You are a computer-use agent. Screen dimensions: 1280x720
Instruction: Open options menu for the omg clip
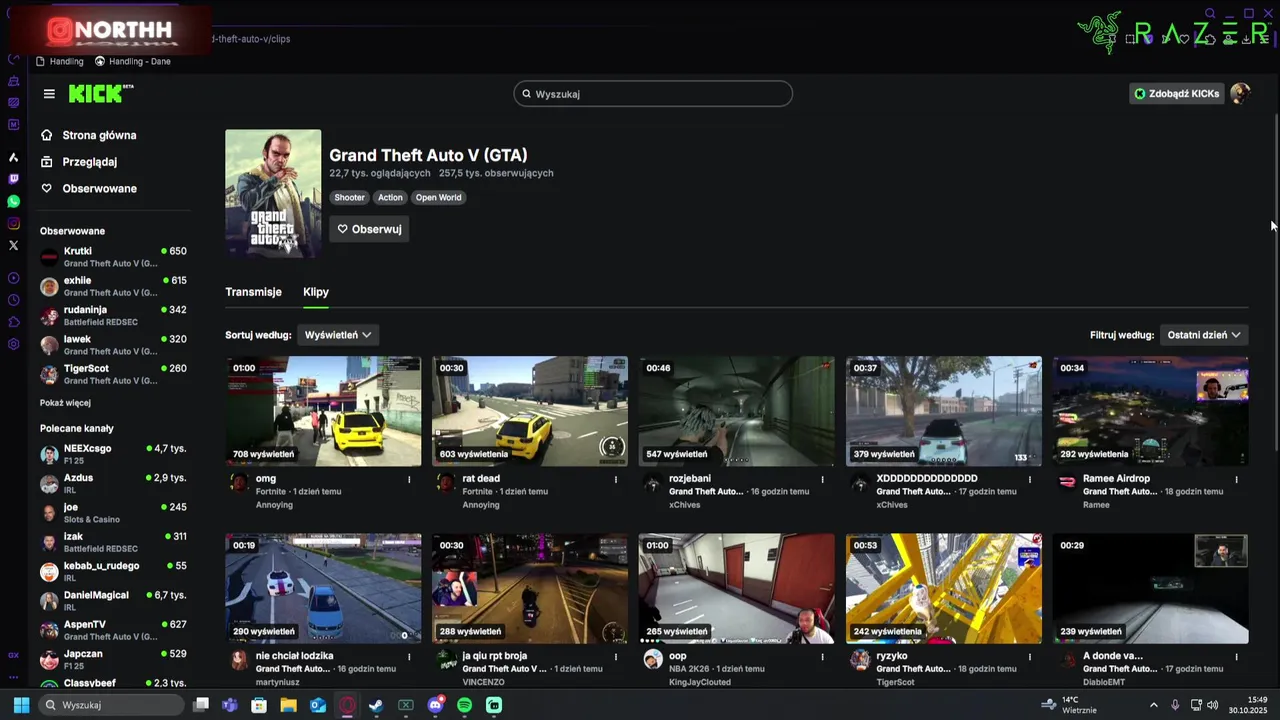[409, 479]
